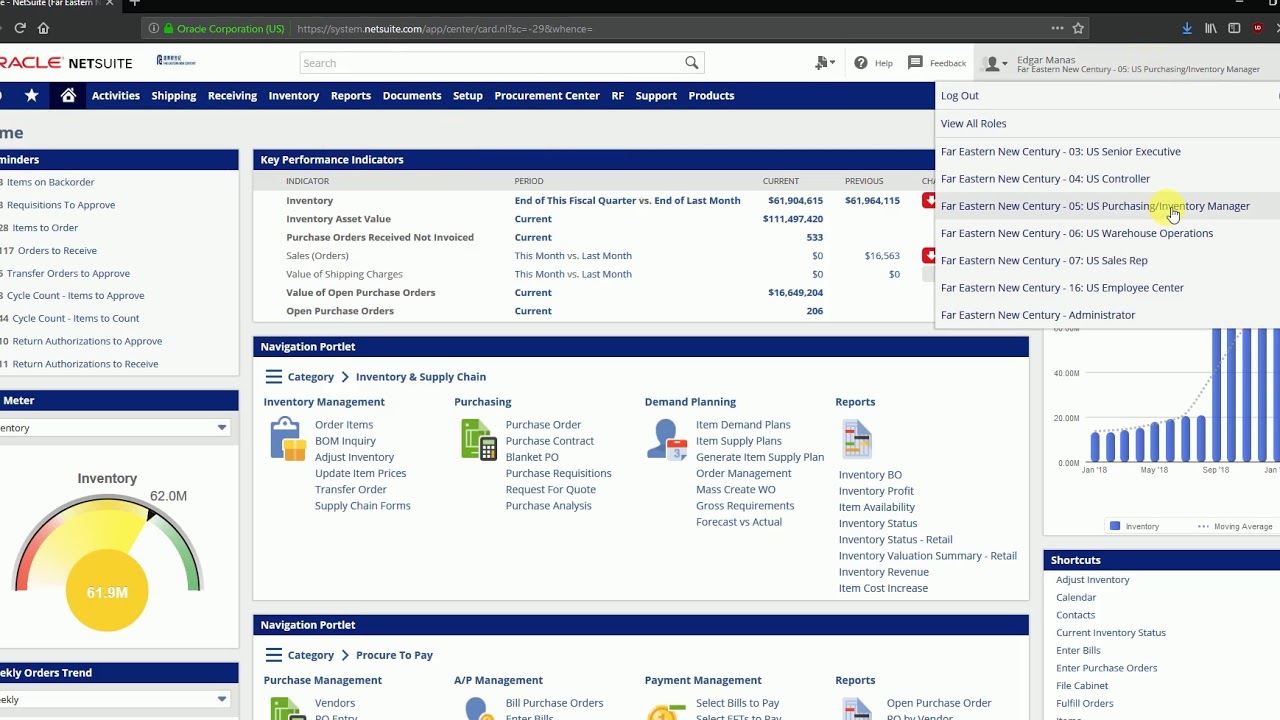
Task: Reload the page in browser toolbar
Action: (x=19, y=28)
